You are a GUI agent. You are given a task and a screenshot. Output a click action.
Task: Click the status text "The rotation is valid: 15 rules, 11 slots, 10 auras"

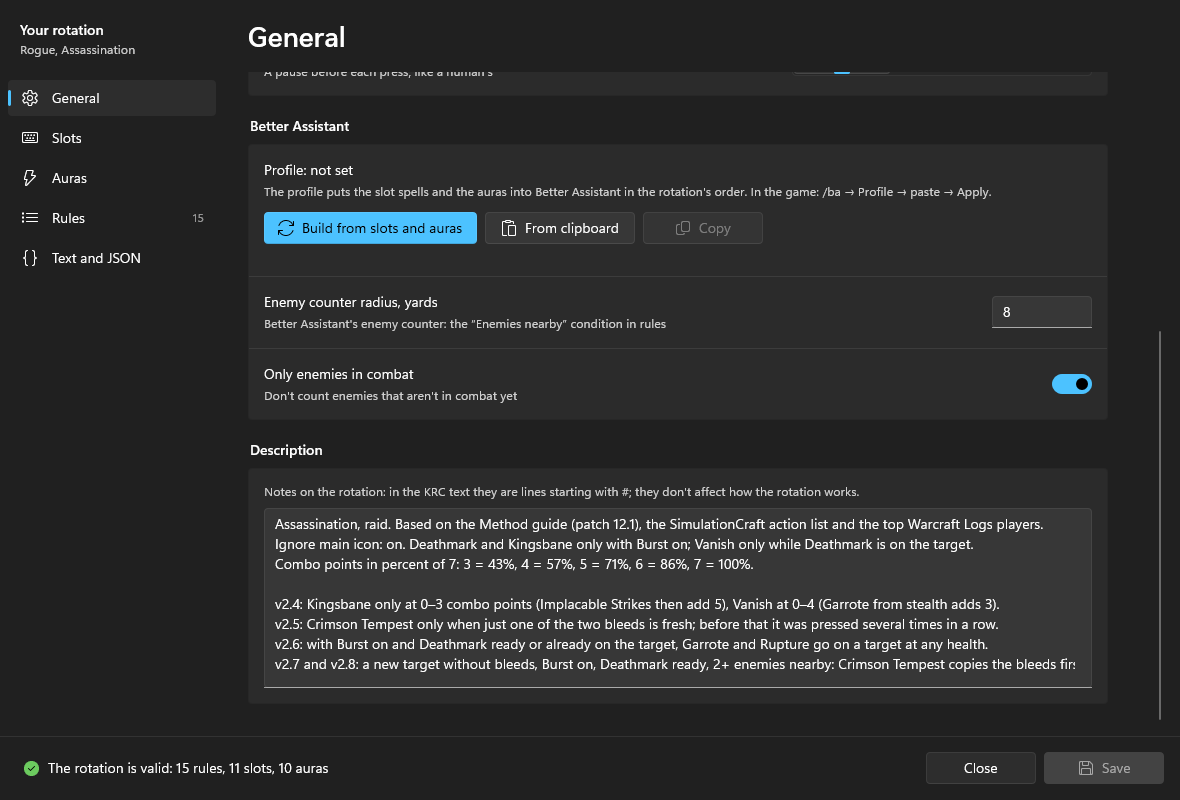[x=188, y=768]
